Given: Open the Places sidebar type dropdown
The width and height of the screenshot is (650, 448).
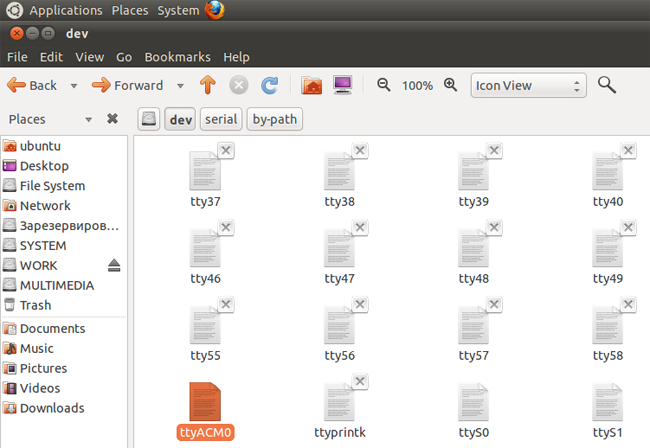Looking at the screenshot, I should pyautogui.click(x=89, y=119).
